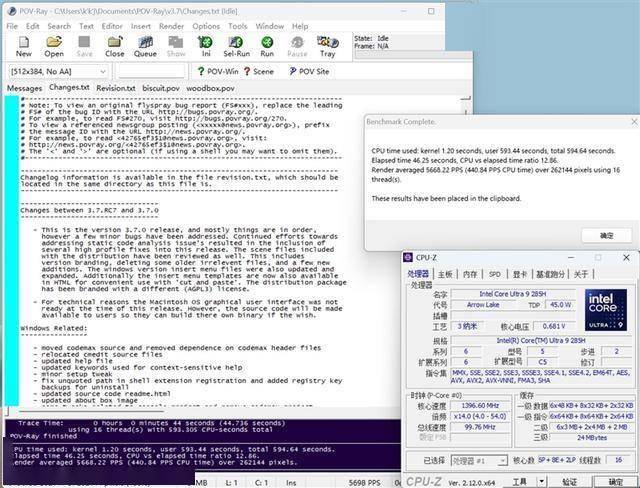Open the CPU-Z benchmark tab 基准跑分
This screenshot has width=640, height=488.
(x=550, y=274)
